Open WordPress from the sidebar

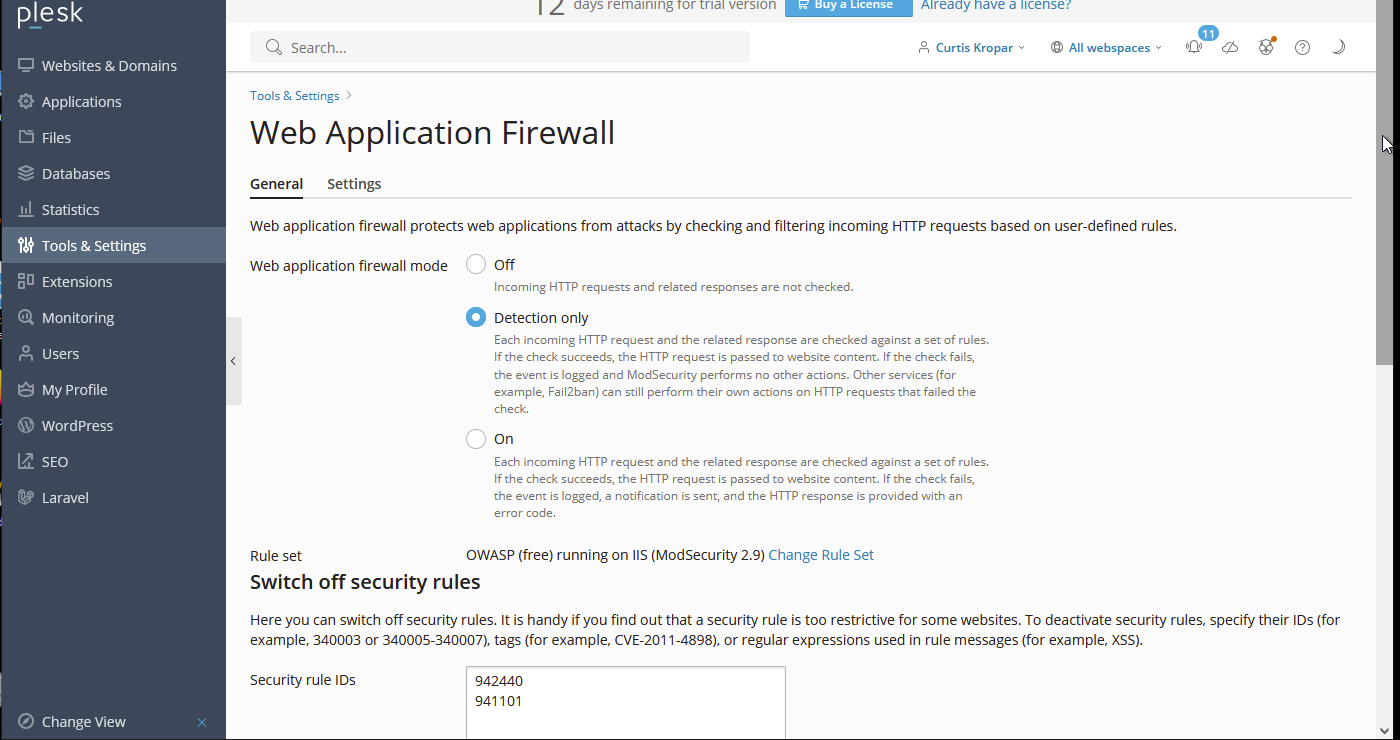tap(77, 425)
